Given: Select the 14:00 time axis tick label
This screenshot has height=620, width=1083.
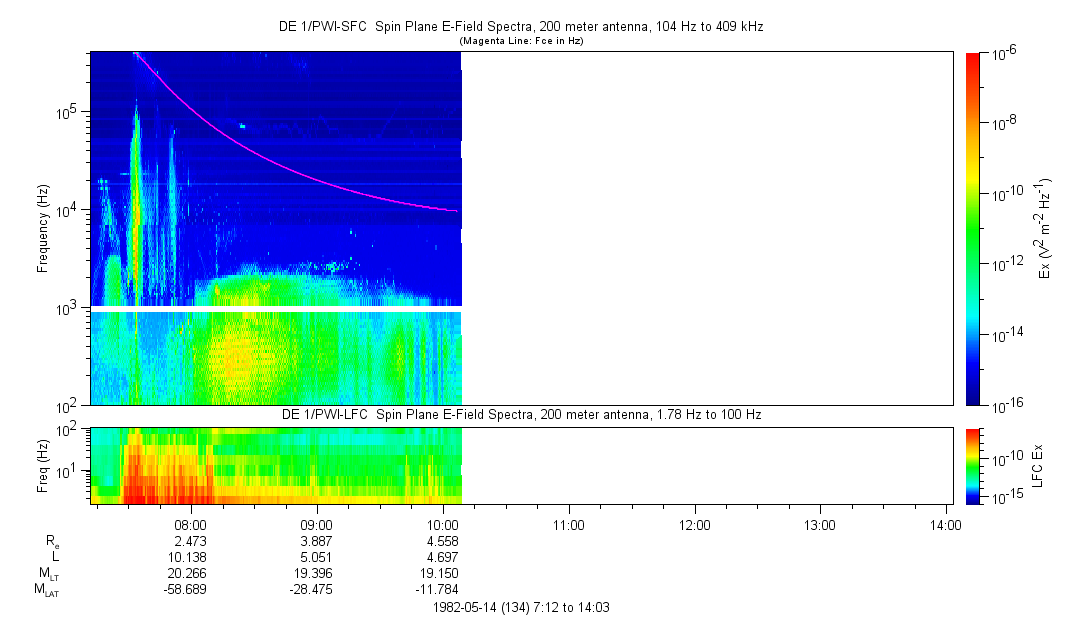Looking at the screenshot, I should (946, 523).
